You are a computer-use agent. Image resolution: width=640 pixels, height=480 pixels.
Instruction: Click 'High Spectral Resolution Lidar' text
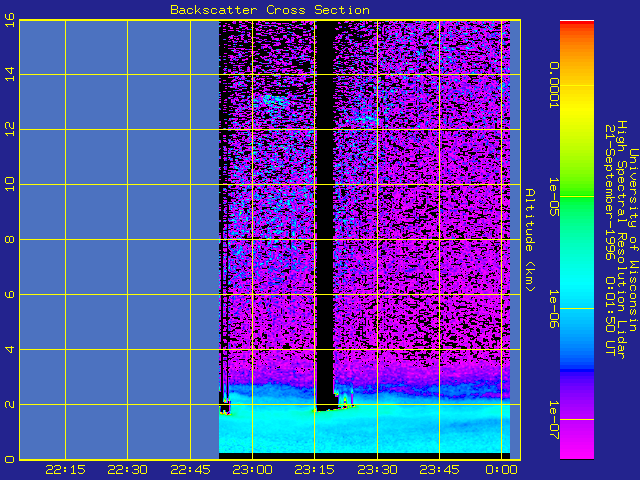pos(621,240)
